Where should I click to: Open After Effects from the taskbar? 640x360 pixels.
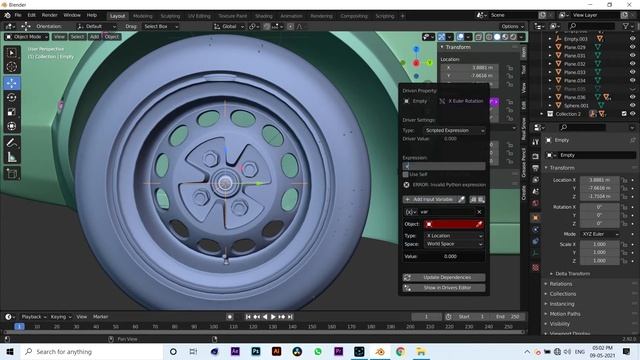tap(235, 351)
